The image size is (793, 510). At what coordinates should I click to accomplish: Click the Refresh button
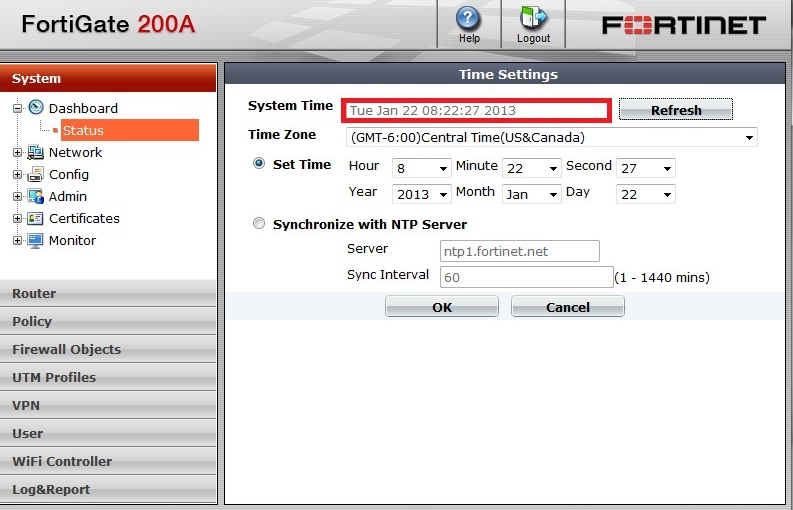pyautogui.click(x=676, y=110)
